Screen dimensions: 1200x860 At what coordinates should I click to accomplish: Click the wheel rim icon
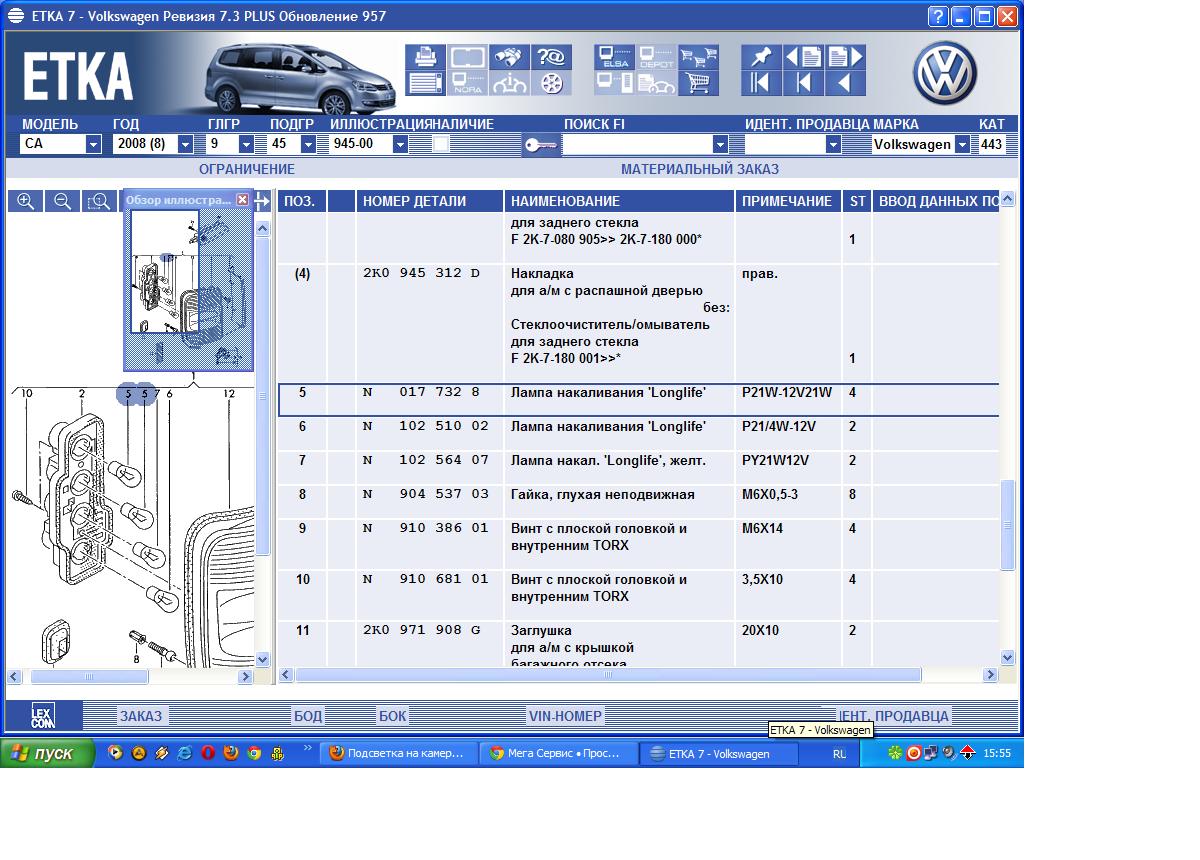tap(550, 83)
